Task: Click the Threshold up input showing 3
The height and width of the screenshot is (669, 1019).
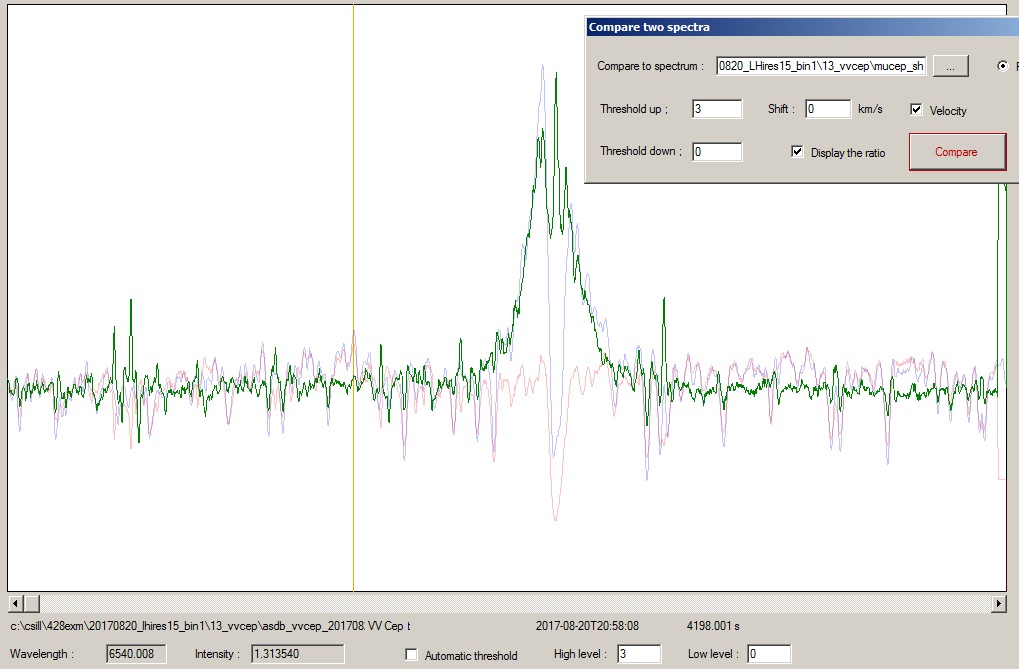Action: tap(716, 110)
